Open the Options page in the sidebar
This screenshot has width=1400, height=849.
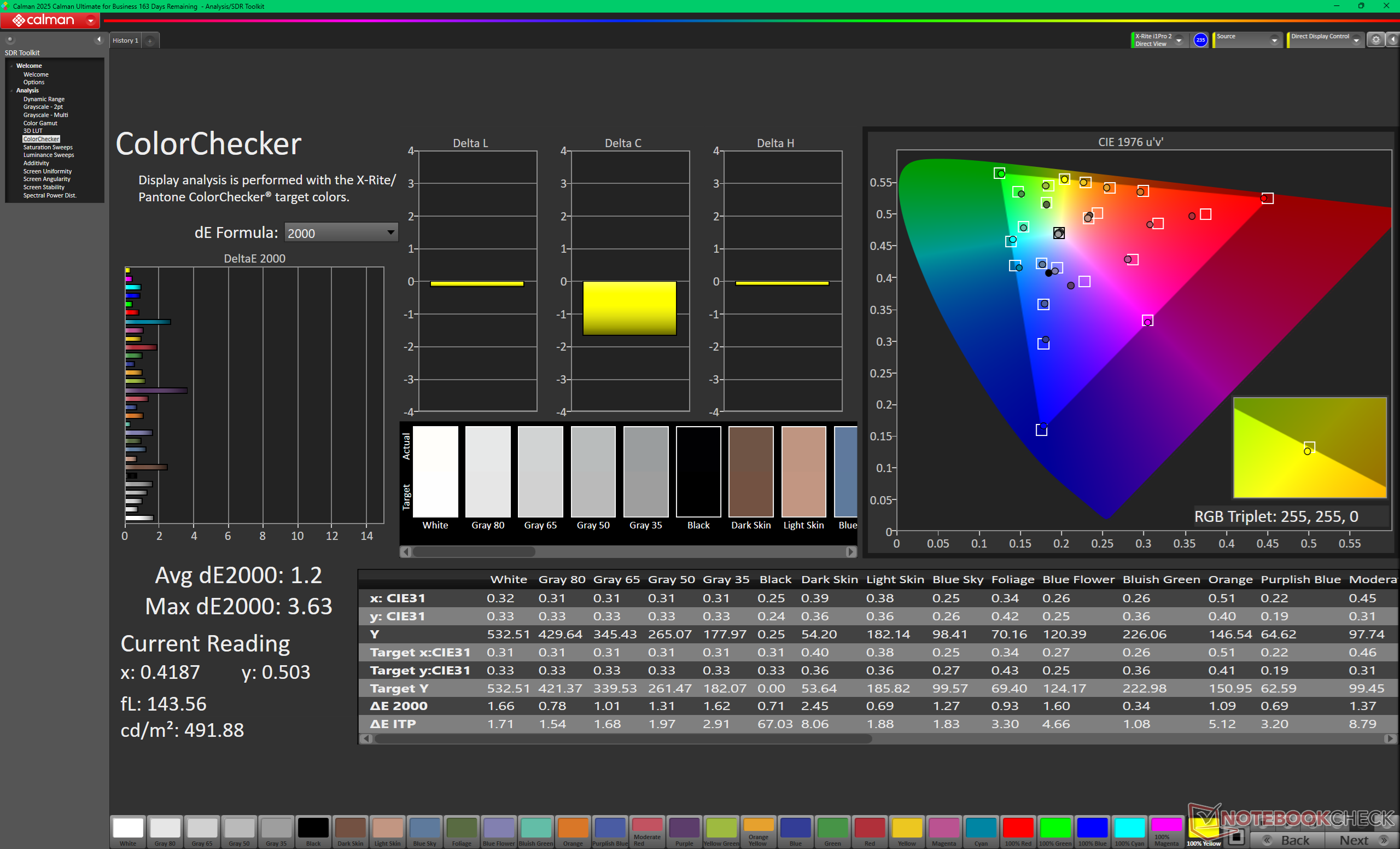point(33,83)
